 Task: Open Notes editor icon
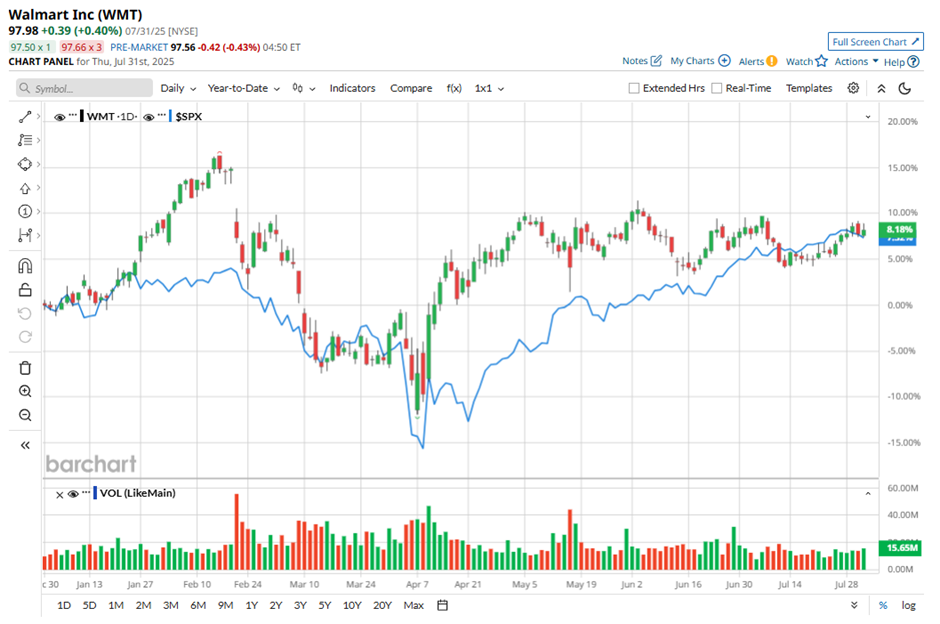click(656, 61)
